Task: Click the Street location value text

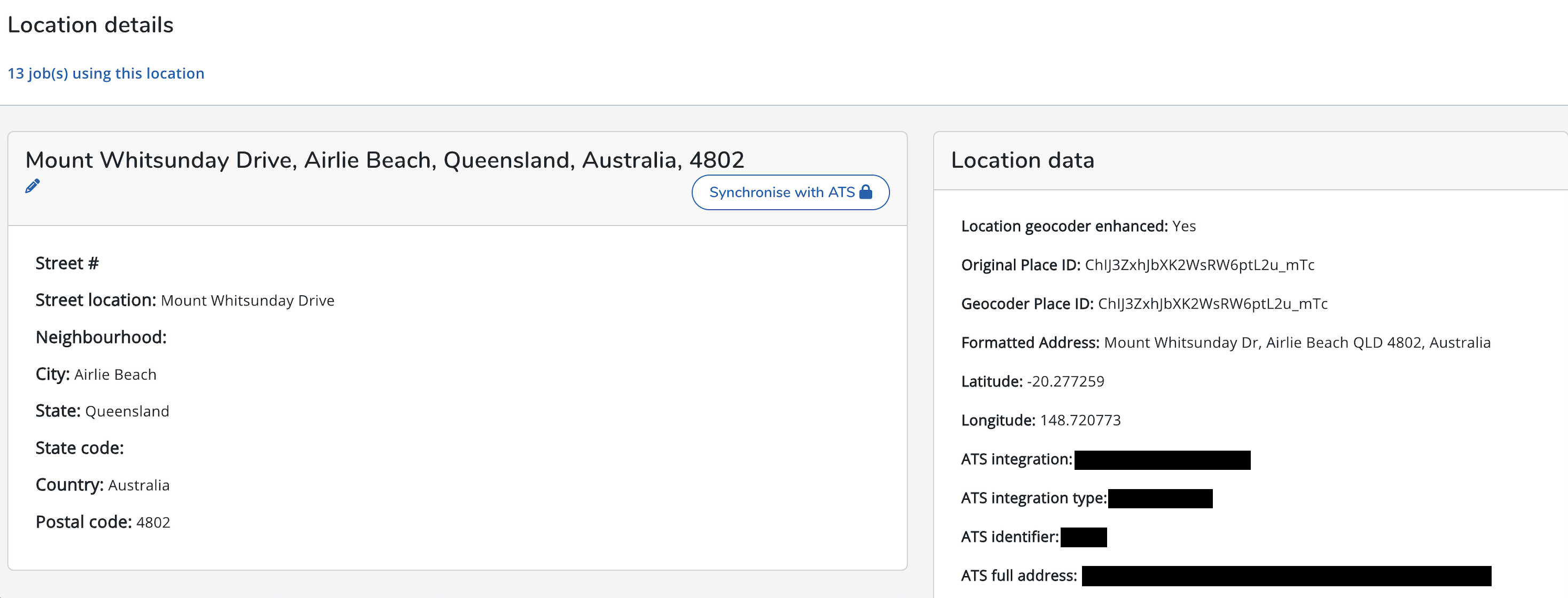Action: pos(247,301)
